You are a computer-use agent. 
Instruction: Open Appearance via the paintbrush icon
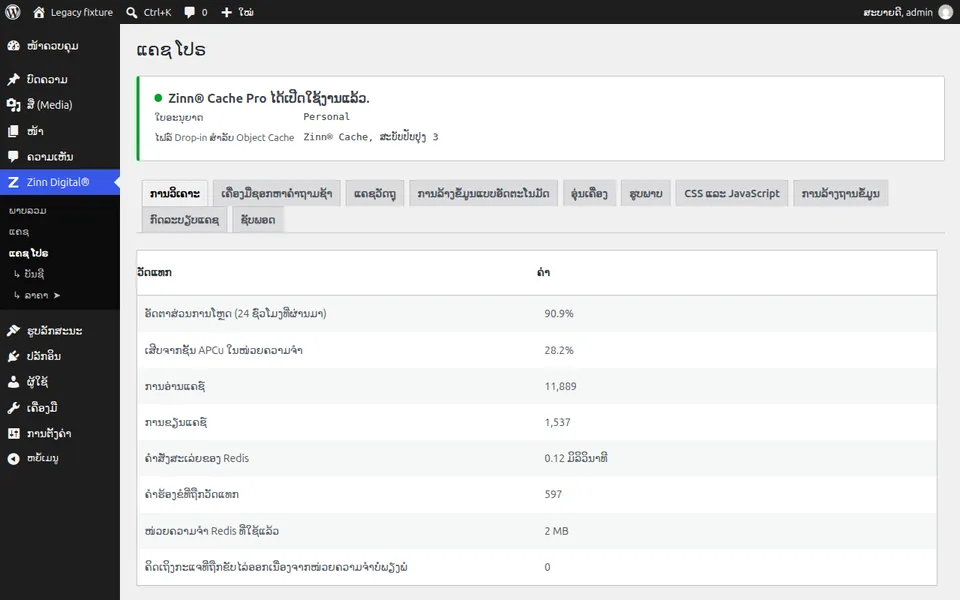click(x=13, y=331)
